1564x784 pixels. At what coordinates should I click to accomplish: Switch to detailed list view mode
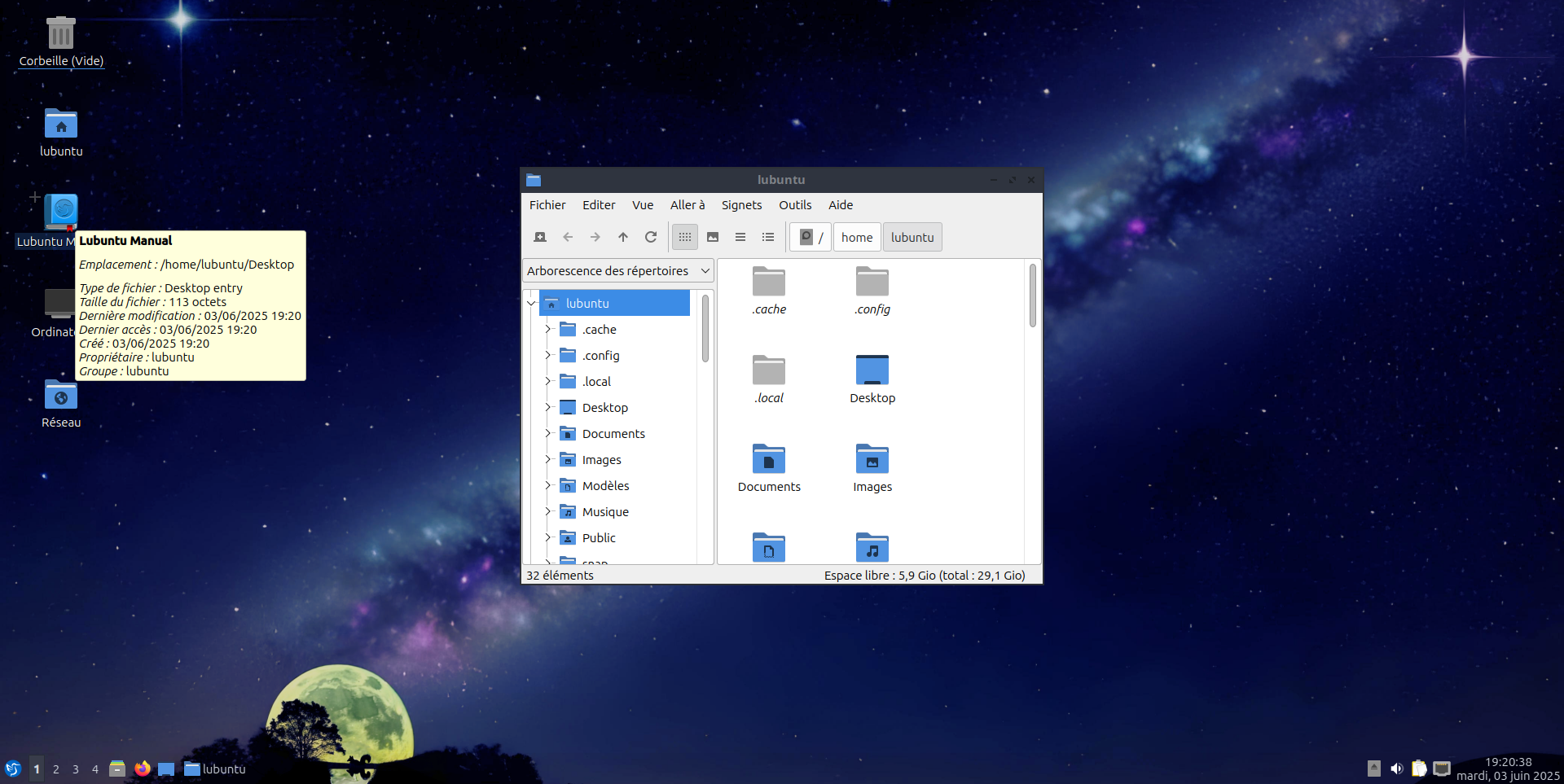click(768, 237)
